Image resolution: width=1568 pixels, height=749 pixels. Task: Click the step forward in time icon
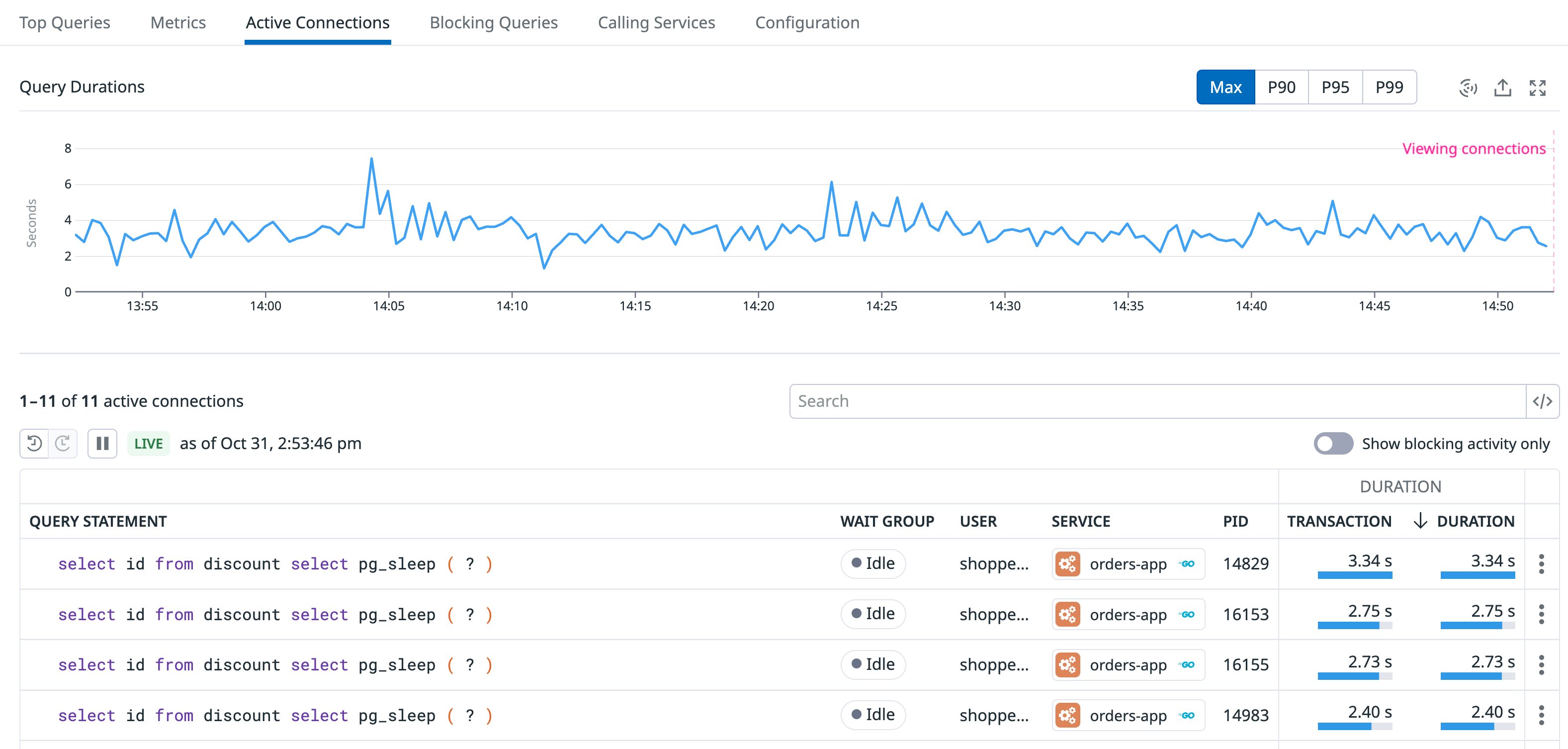point(63,443)
